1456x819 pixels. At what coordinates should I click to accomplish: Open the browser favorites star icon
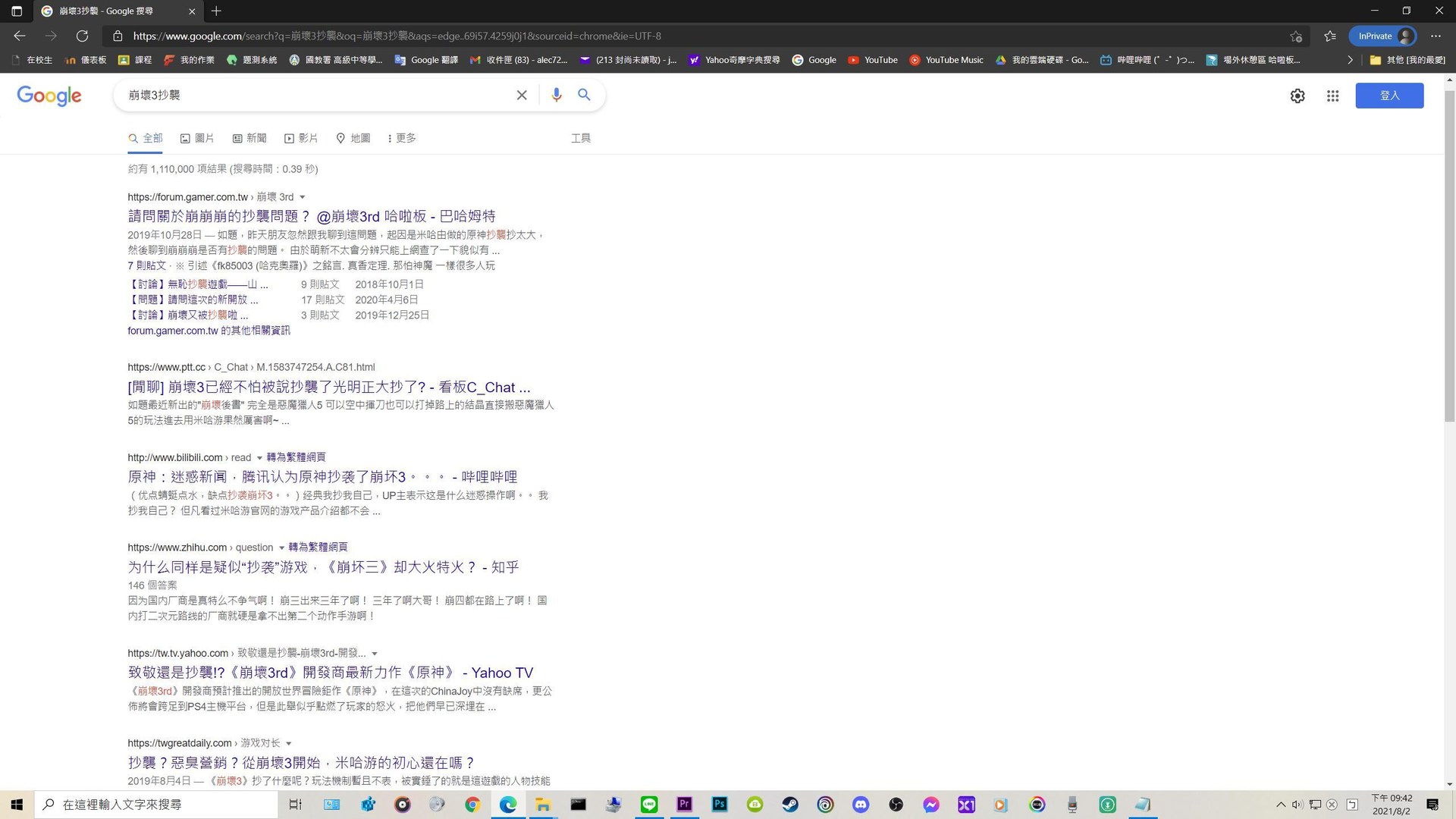pos(1296,36)
